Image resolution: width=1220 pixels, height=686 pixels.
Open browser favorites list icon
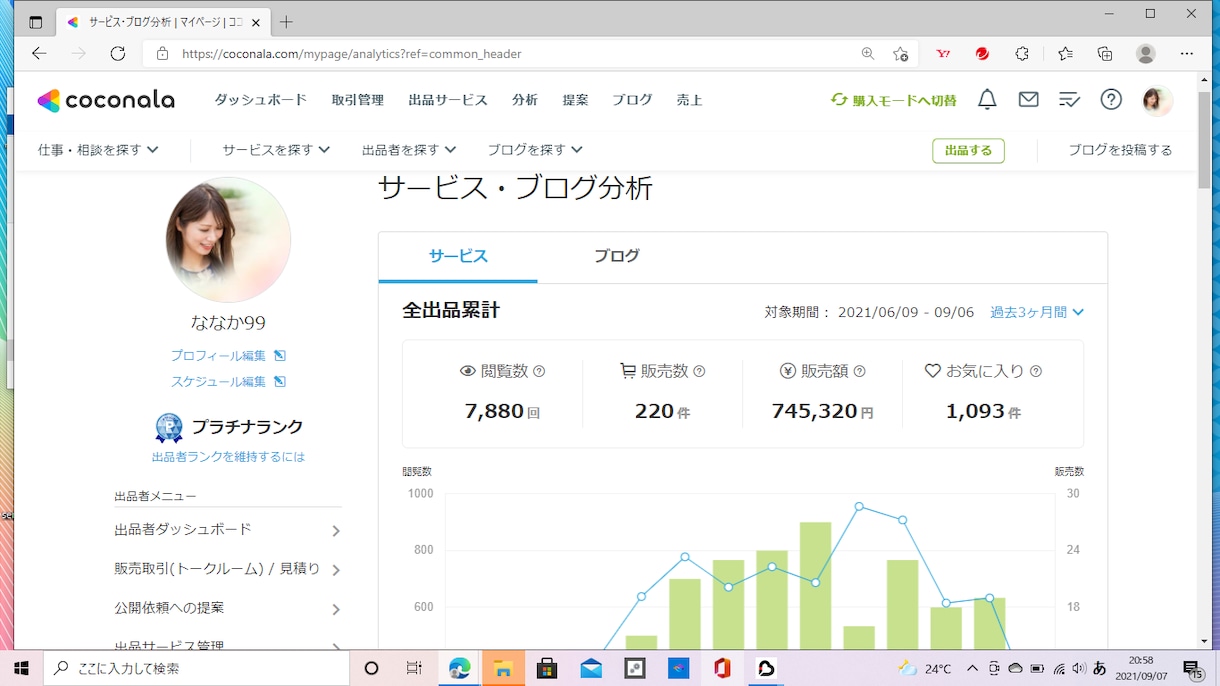[x=1065, y=53]
